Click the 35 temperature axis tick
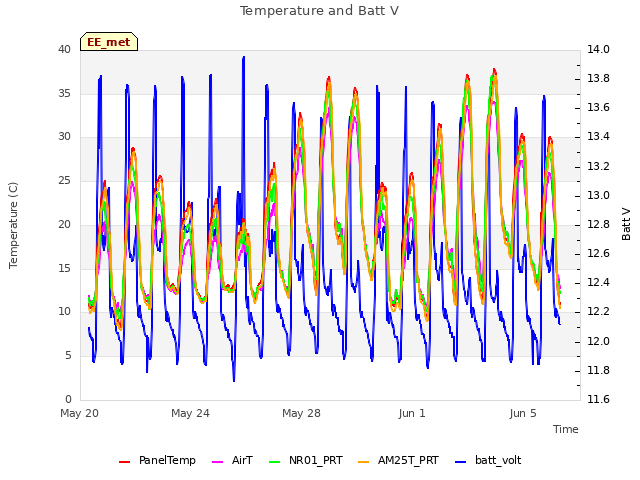Image resolution: width=640 pixels, height=480 pixels. point(64,93)
